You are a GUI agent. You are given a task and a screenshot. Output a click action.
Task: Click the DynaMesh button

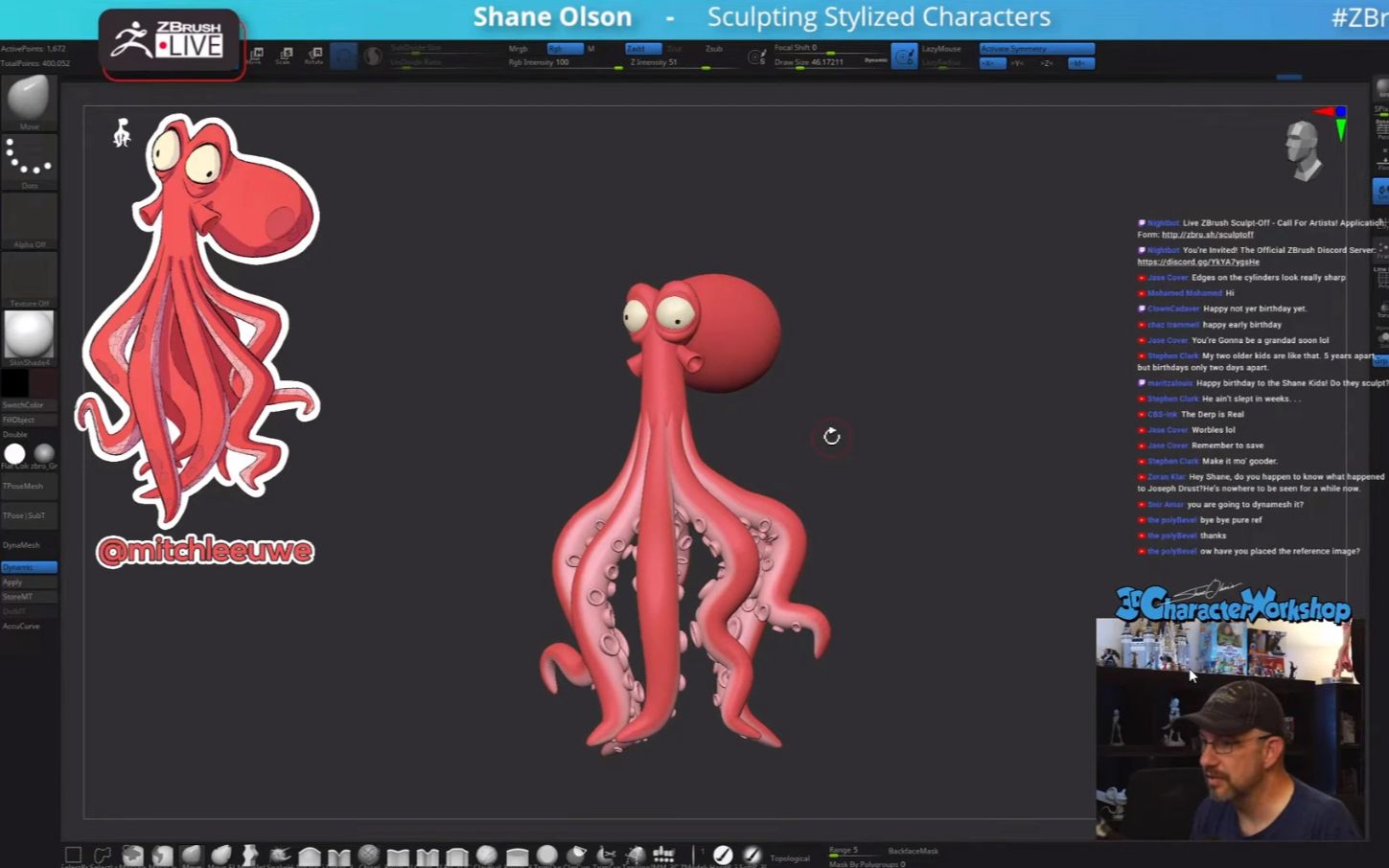pyautogui.click(x=29, y=545)
